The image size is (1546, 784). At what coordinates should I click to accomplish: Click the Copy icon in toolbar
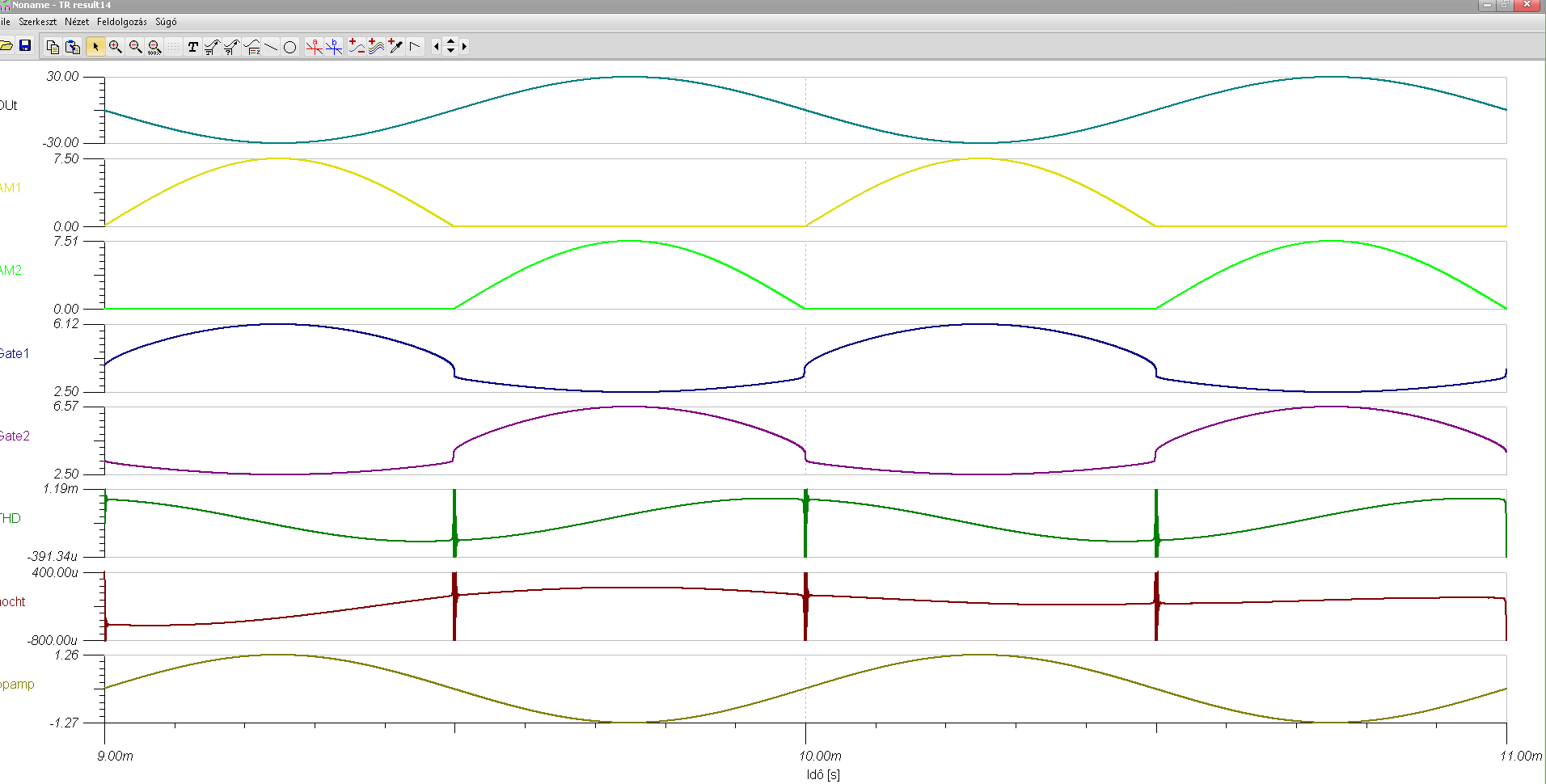click(53, 46)
